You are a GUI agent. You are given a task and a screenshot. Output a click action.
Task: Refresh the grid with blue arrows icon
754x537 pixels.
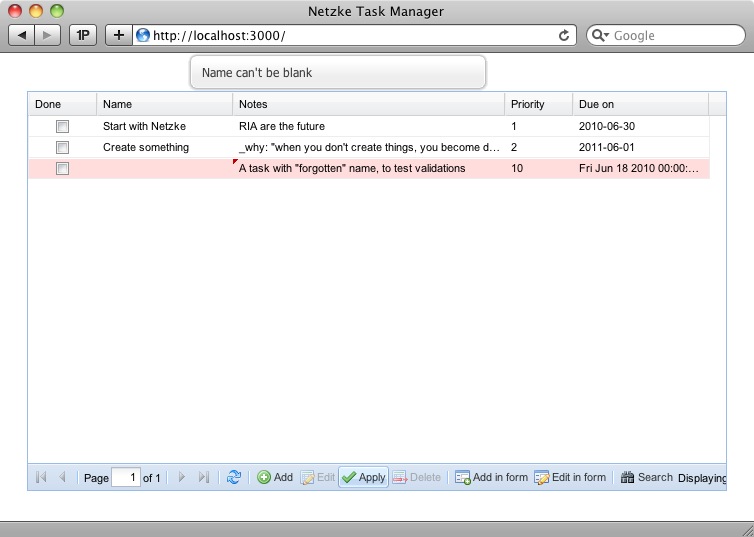[x=234, y=477]
